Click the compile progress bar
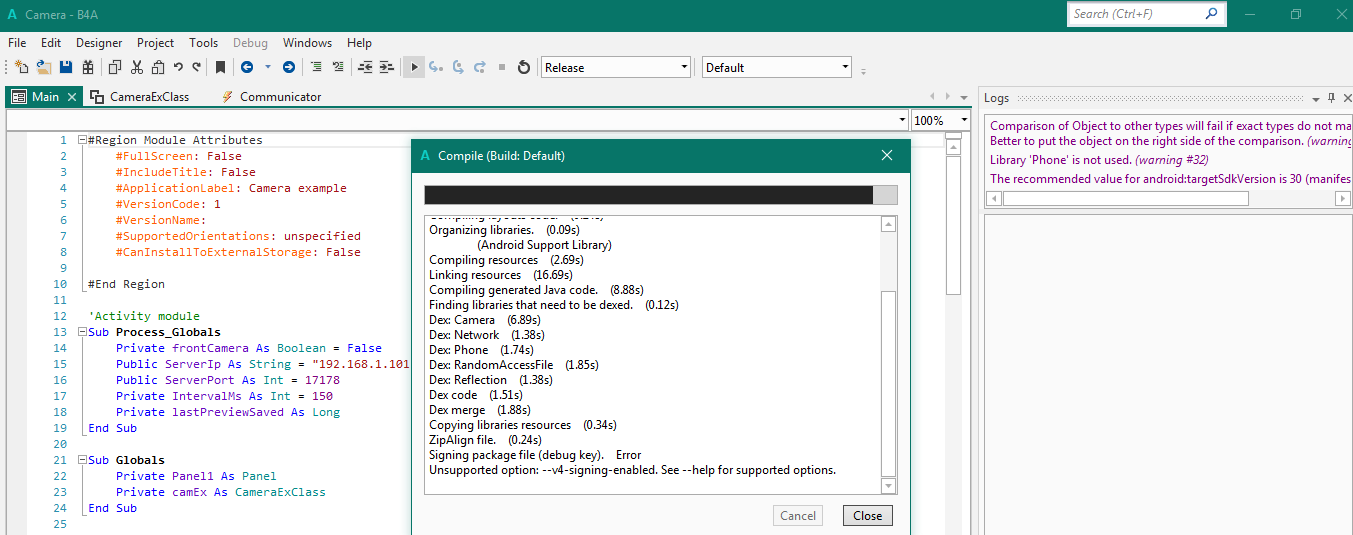The height and width of the screenshot is (535, 1353). [660, 194]
